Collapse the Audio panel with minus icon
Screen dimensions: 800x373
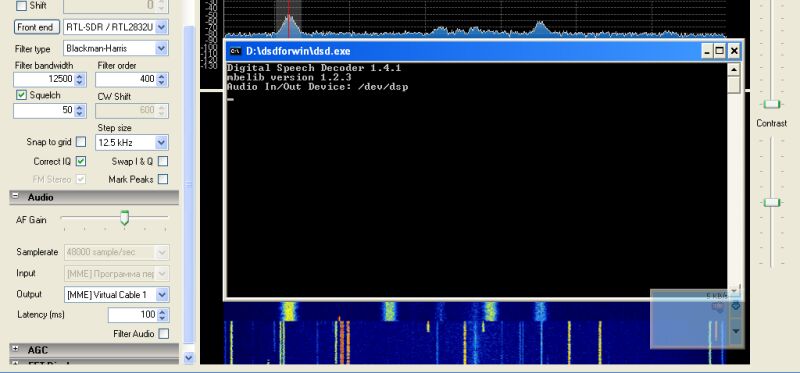point(15,196)
